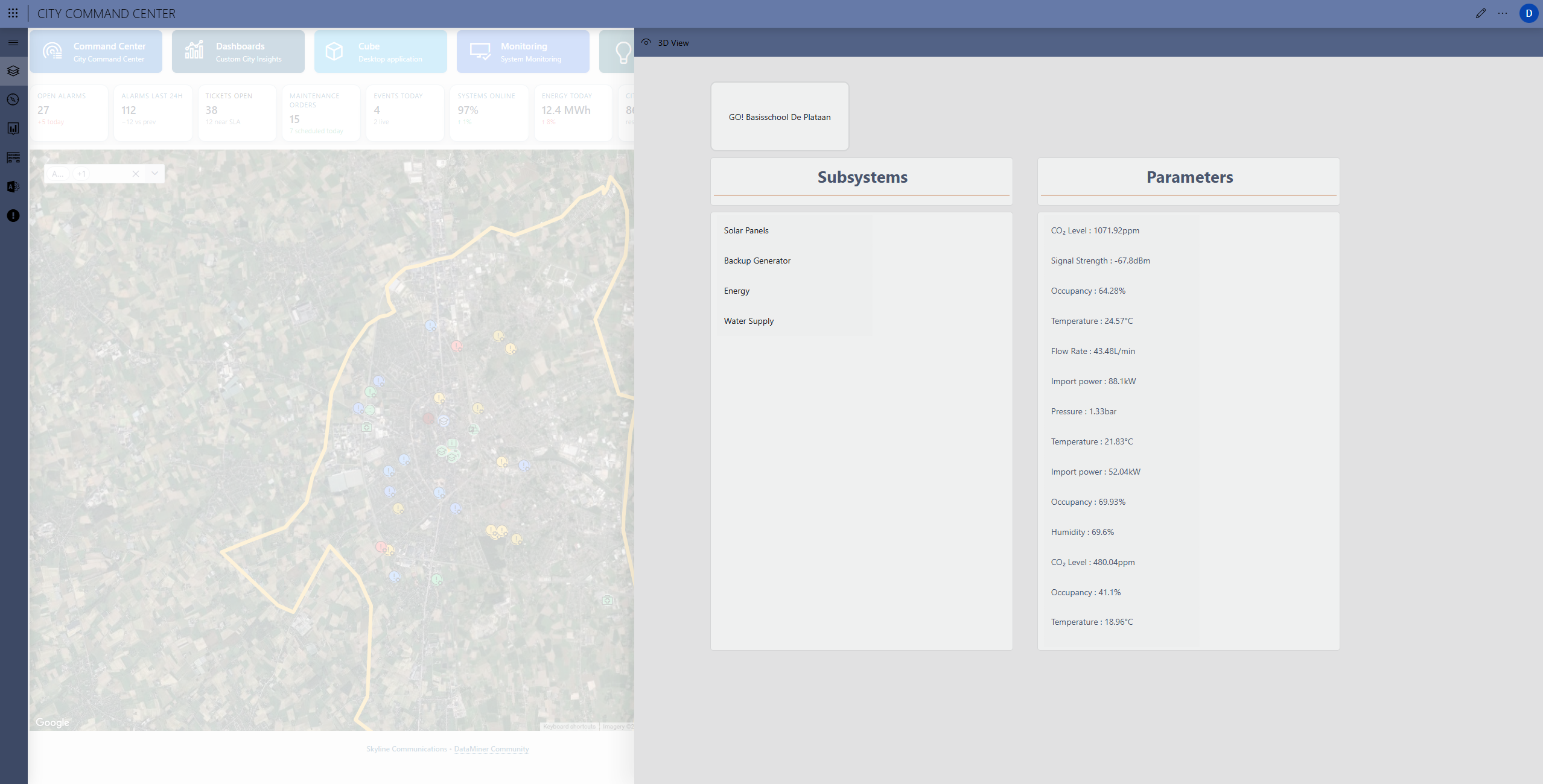1543x784 pixels.
Task: Click the bar chart report sidebar icon
Action: point(13,128)
